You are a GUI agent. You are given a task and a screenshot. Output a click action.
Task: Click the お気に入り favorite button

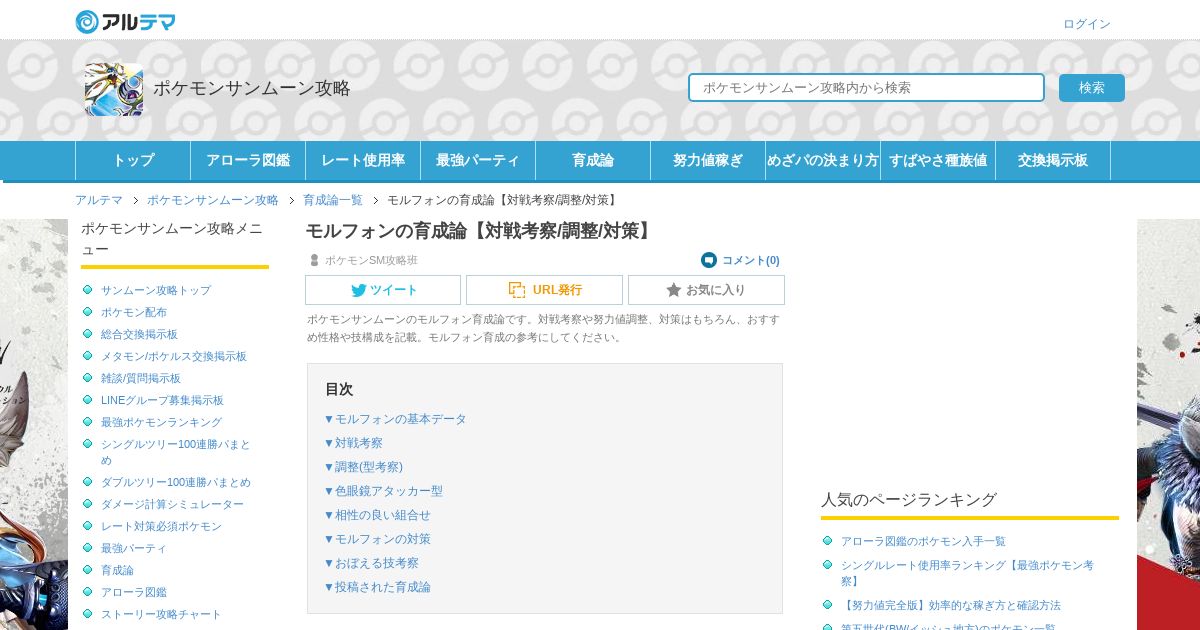click(706, 290)
